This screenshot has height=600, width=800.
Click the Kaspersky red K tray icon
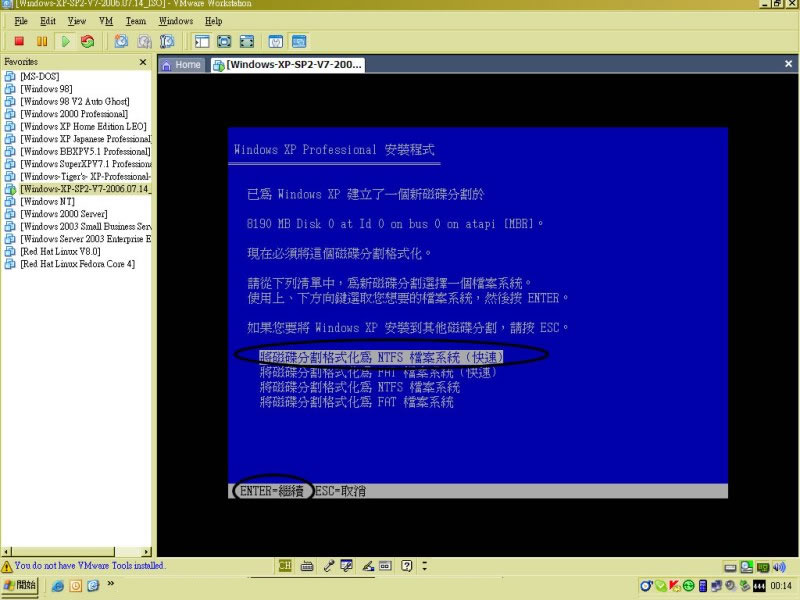(x=674, y=586)
